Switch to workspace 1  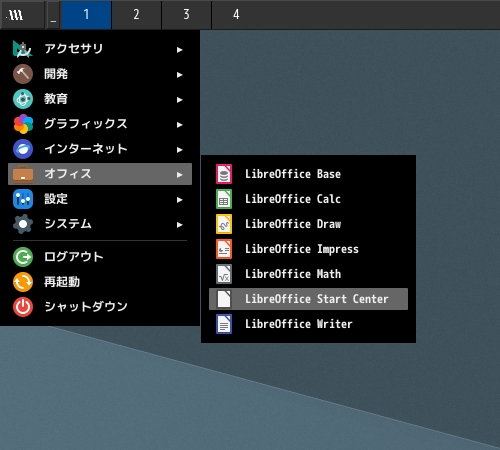click(x=86, y=15)
